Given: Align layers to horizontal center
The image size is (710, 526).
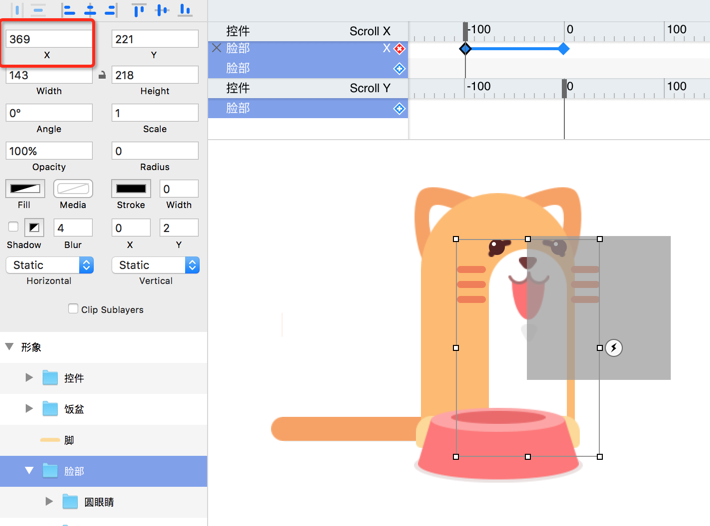Looking at the screenshot, I should point(90,10).
